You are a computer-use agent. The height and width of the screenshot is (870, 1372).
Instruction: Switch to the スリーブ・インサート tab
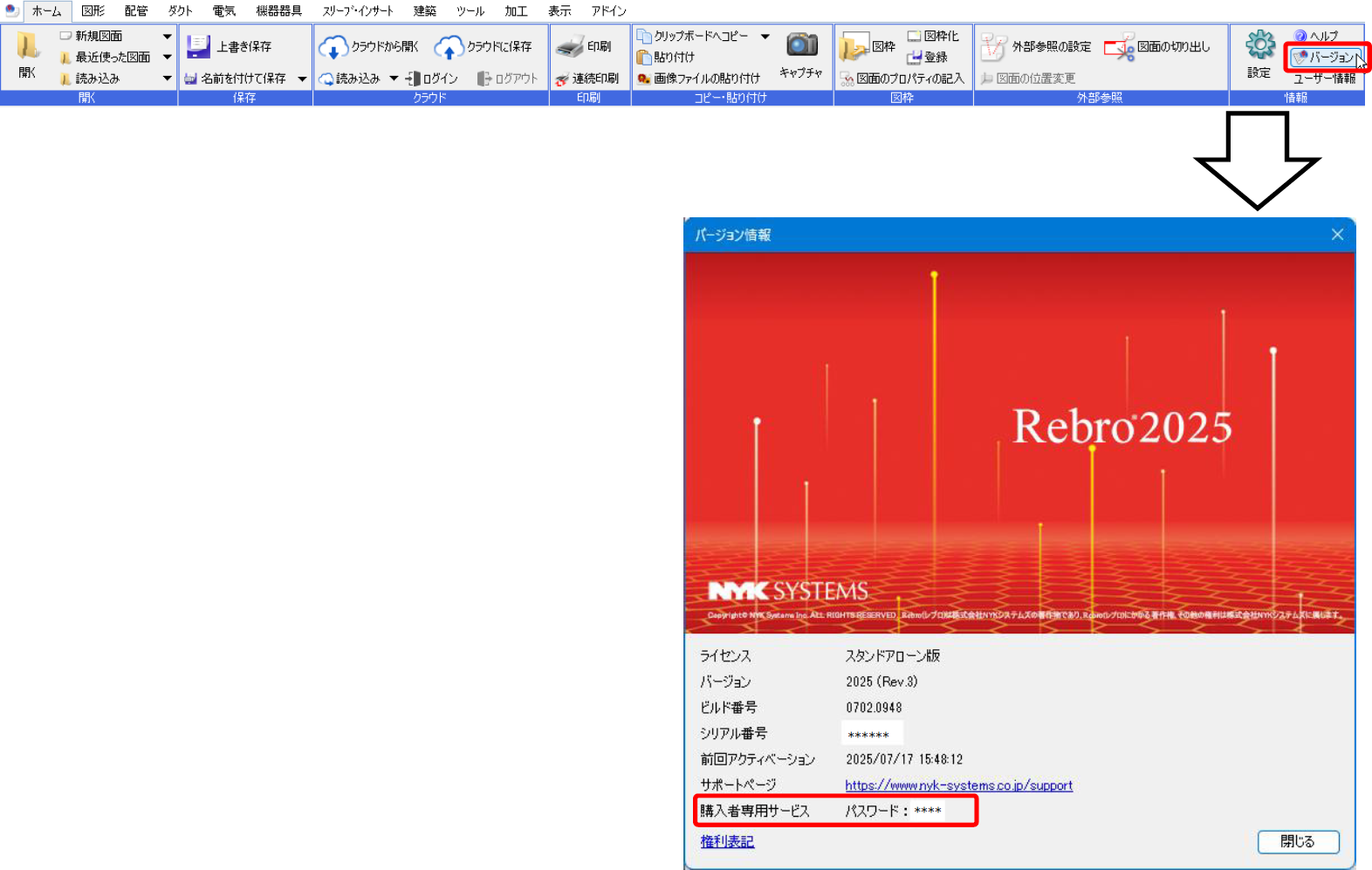[358, 11]
